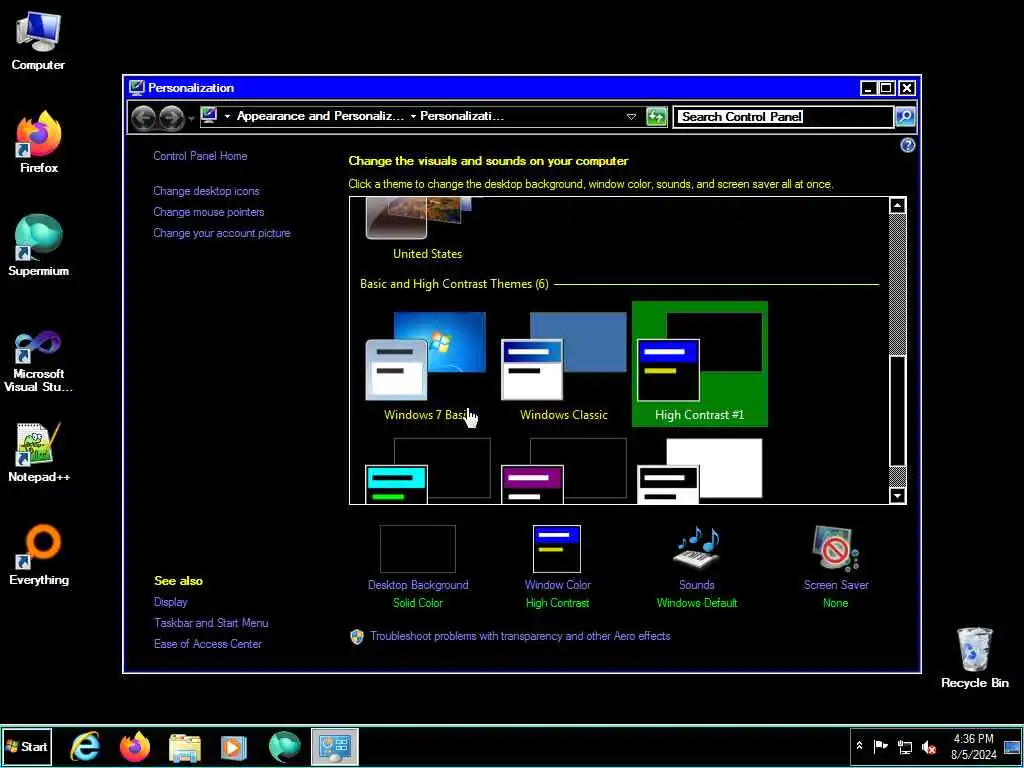Screen dimensions: 1024x768
Task: Open the network tray icon
Action: 904,746
